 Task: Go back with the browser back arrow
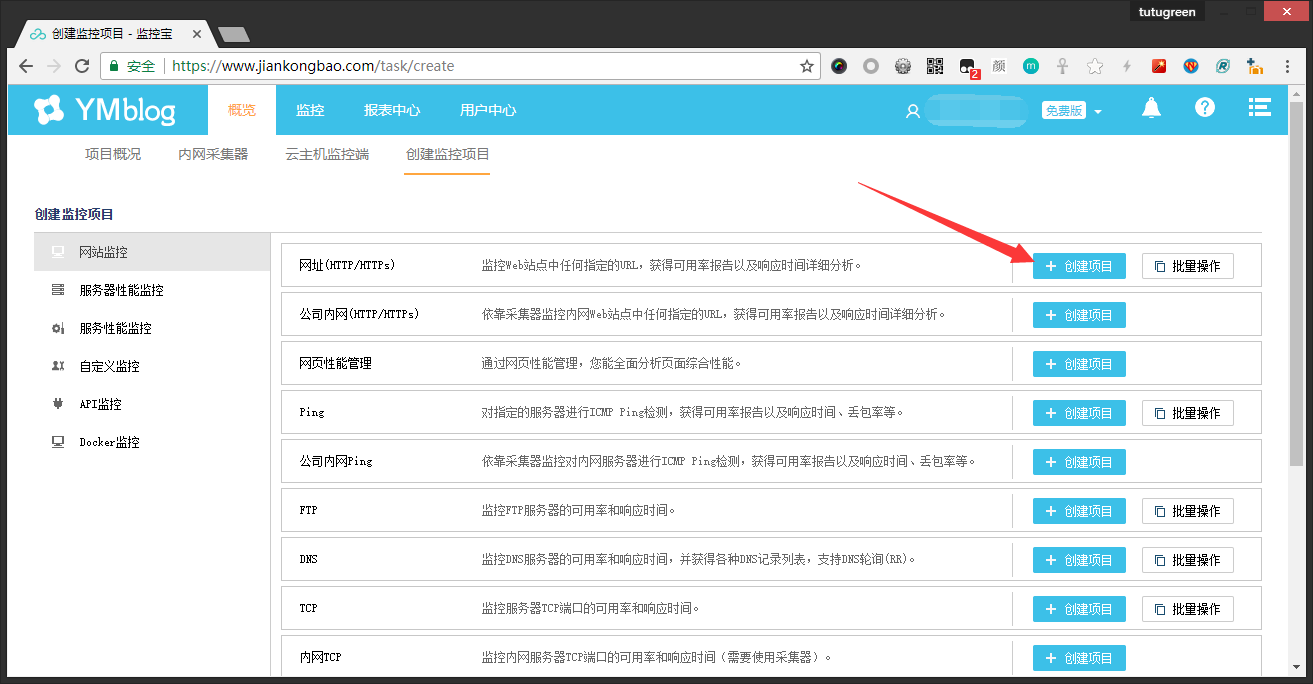click(27, 66)
